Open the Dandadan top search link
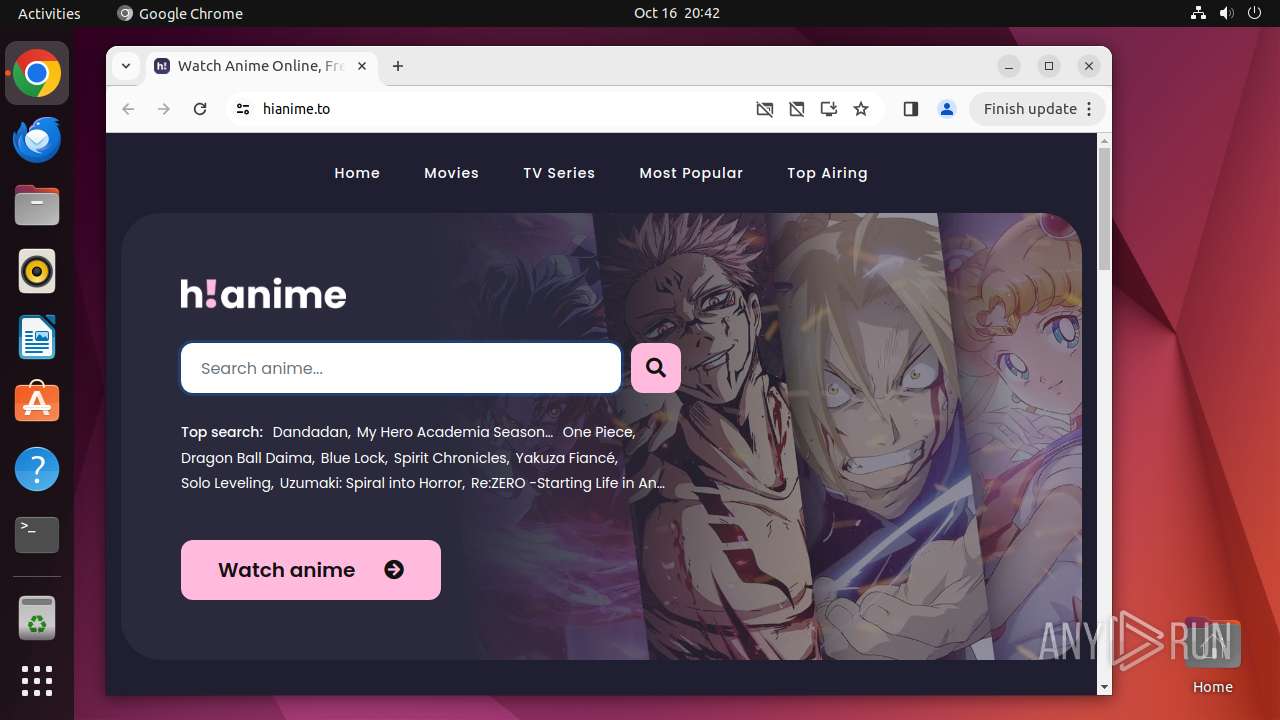 [x=310, y=432]
